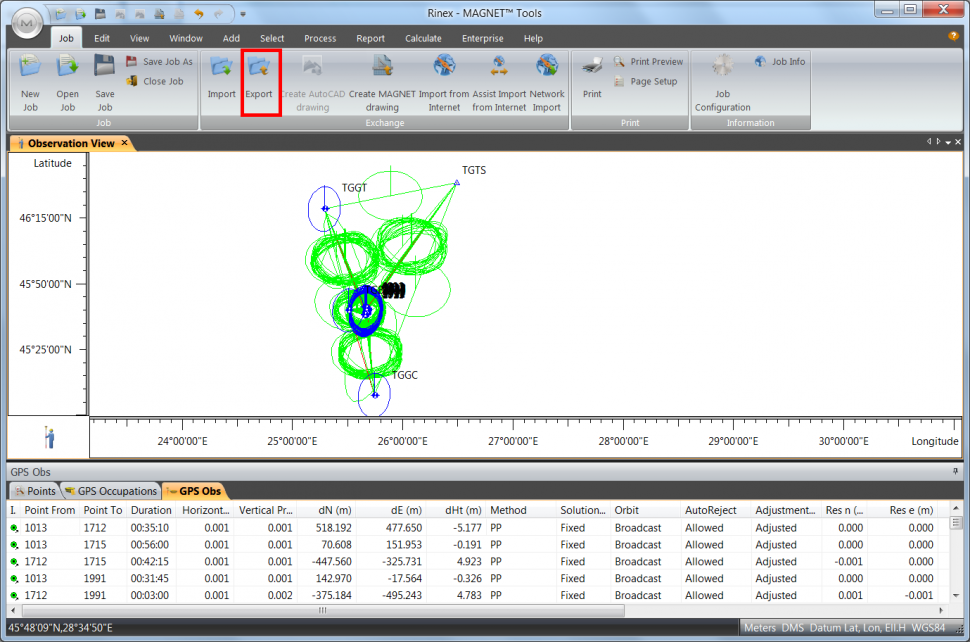Click Create AutoCAD drawing icon
The width and height of the screenshot is (970, 642).
[312, 66]
